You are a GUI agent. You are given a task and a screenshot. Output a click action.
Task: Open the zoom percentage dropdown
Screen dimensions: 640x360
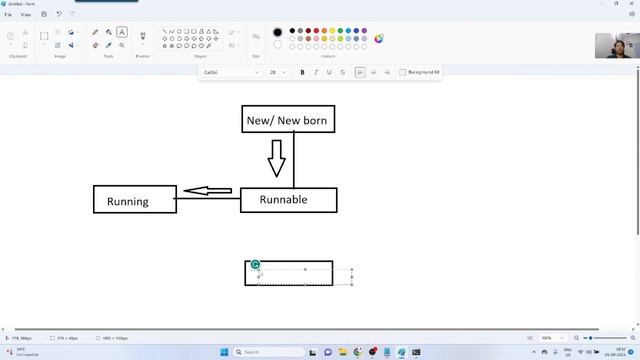552,338
